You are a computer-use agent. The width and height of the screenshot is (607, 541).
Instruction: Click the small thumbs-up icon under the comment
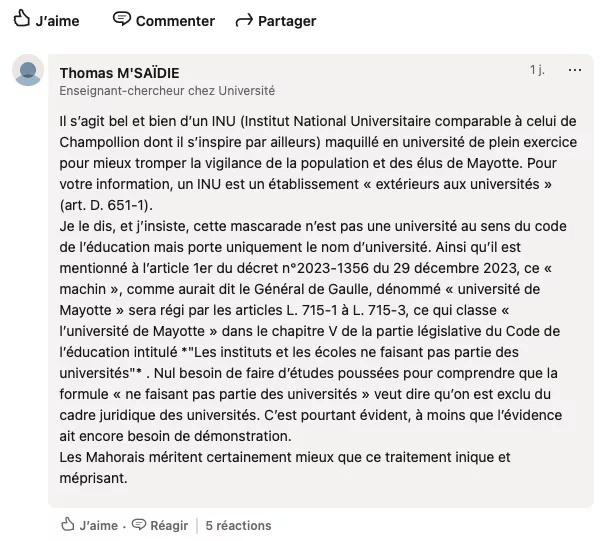coord(68,524)
